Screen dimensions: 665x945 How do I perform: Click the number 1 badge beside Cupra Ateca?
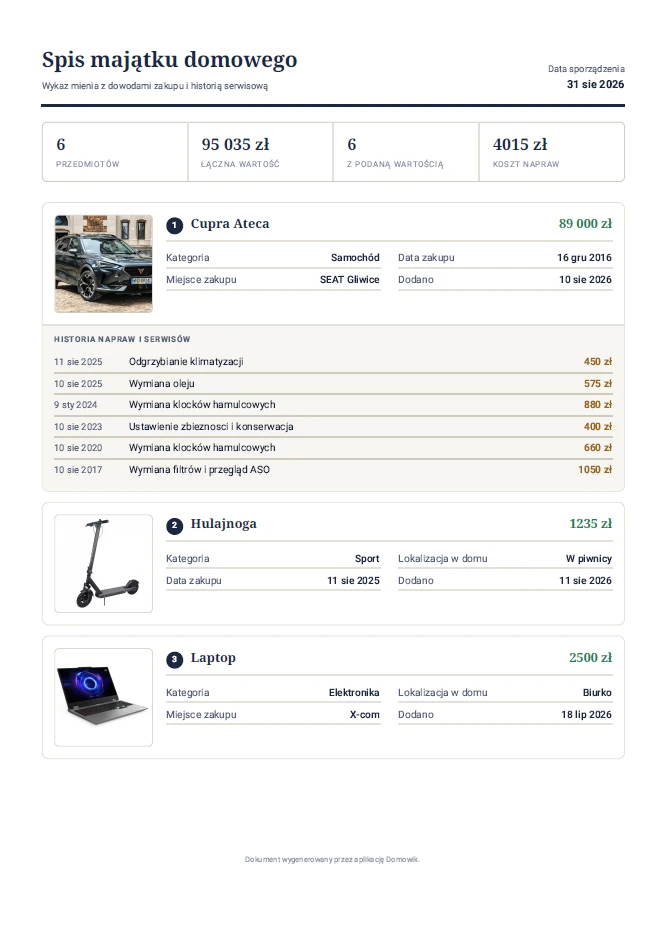174,225
